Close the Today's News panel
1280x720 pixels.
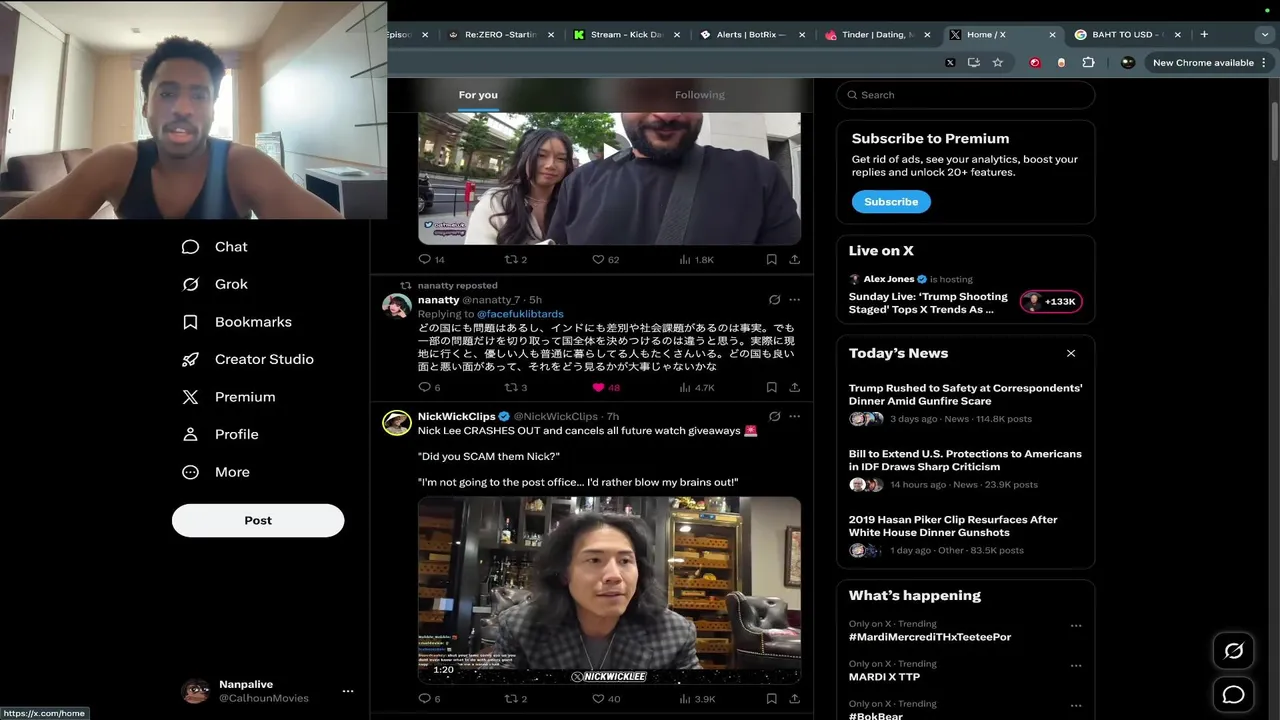coord(1071,353)
